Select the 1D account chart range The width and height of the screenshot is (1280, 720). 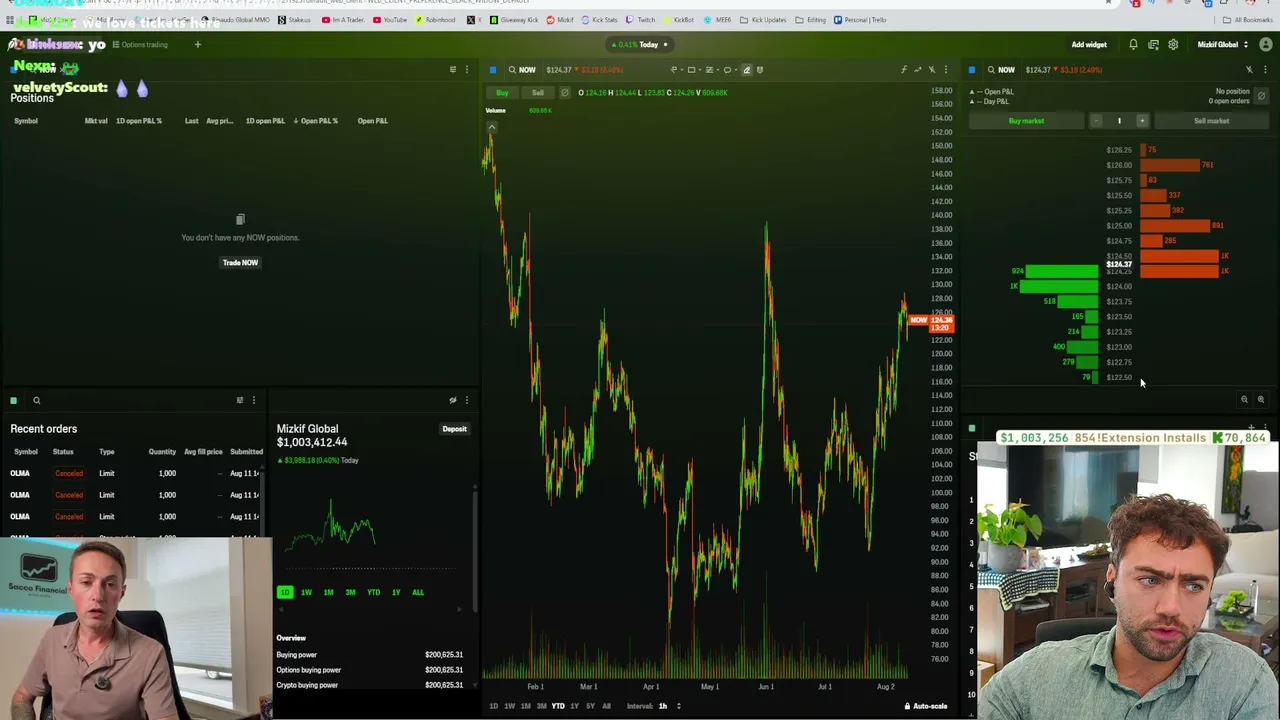[x=285, y=592]
